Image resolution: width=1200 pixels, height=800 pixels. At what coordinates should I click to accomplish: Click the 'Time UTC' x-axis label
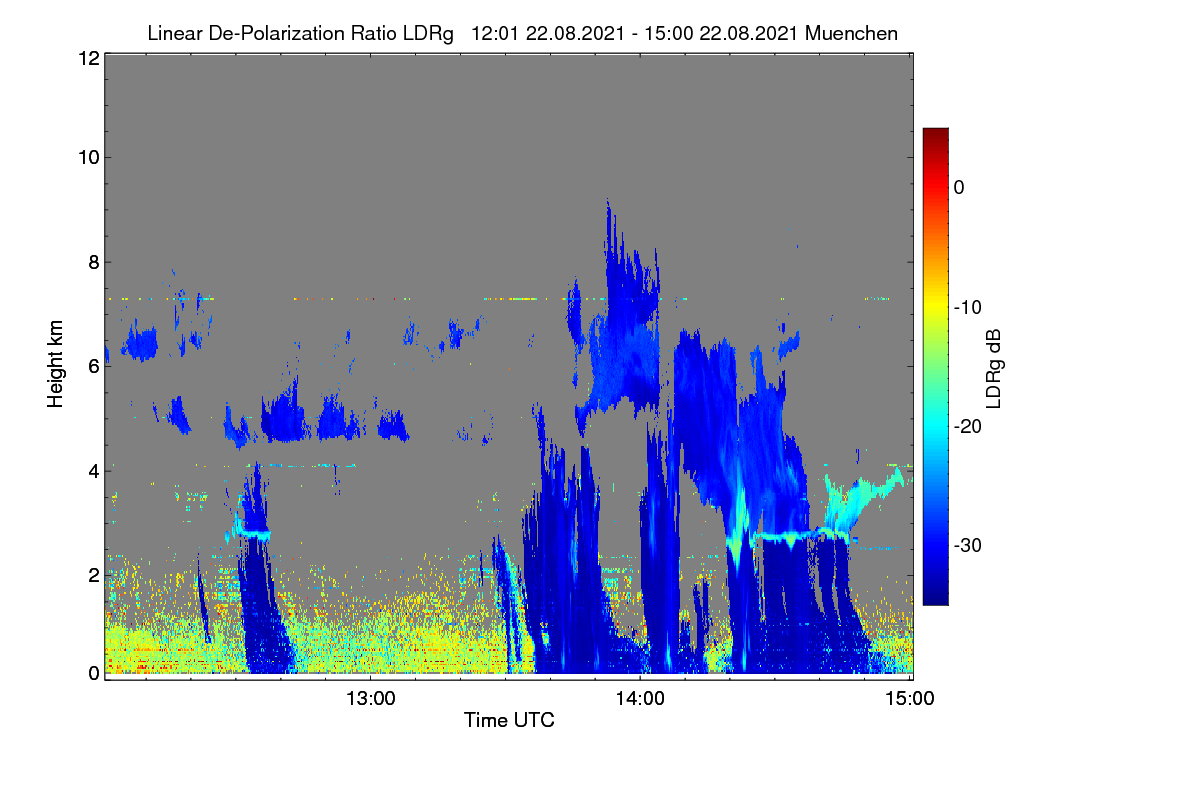point(509,720)
